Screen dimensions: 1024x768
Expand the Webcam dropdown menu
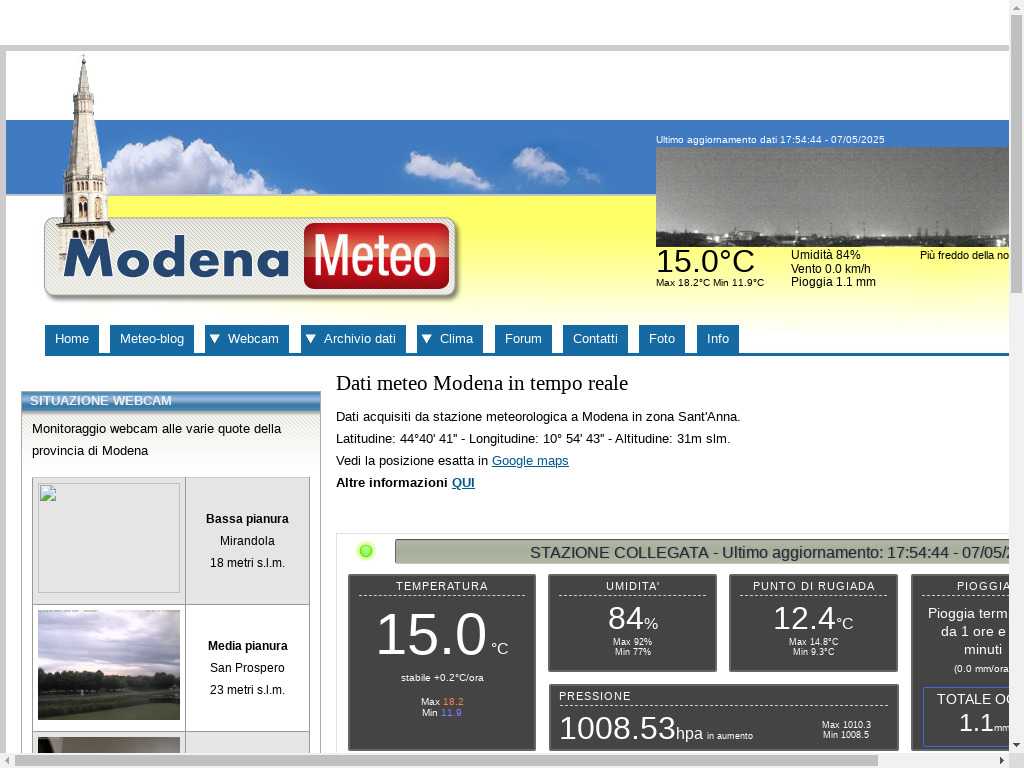tap(247, 339)
